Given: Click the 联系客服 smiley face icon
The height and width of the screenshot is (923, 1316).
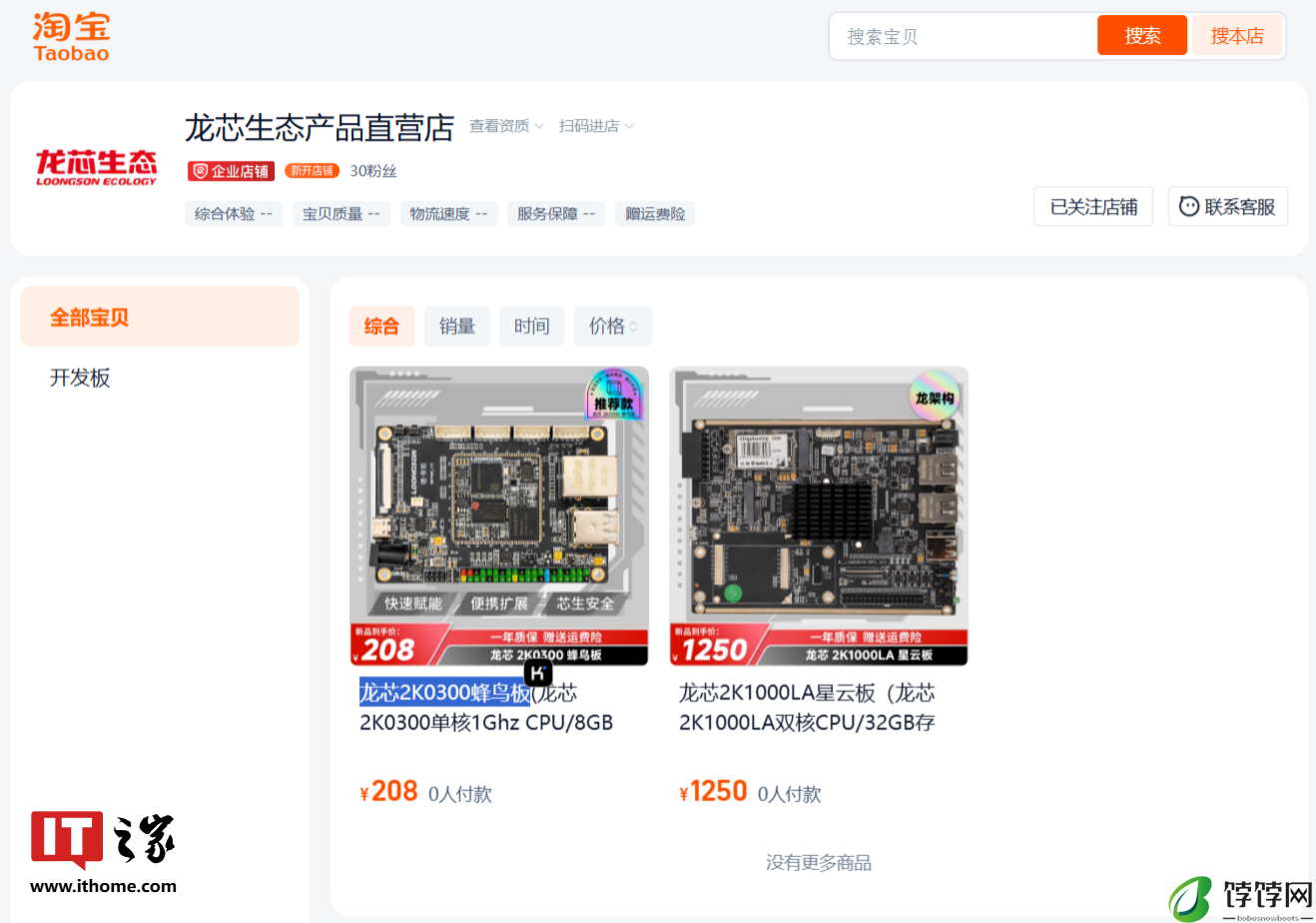Looking at the screenshot, I should [1188, 207].
